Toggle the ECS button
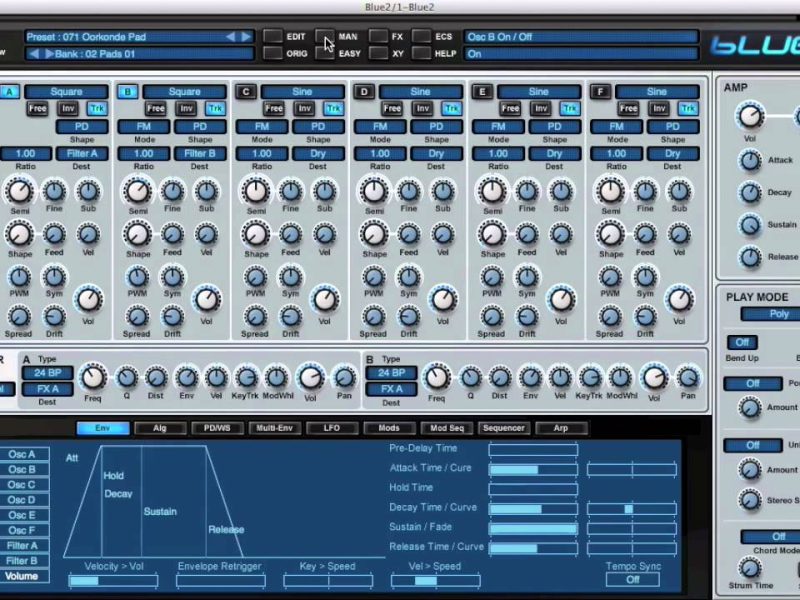This screenshot has height=600, width=800. click(x=421, y=36)
